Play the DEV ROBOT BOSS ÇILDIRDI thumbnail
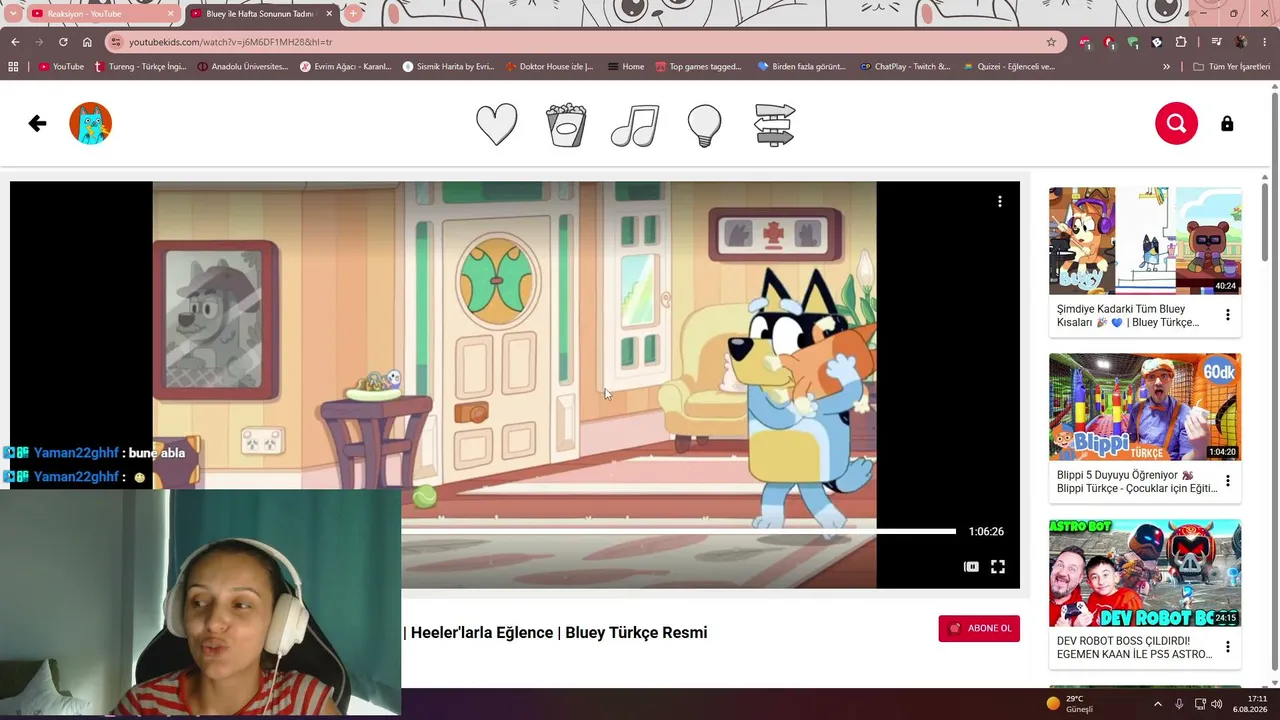 (1145, 573)
